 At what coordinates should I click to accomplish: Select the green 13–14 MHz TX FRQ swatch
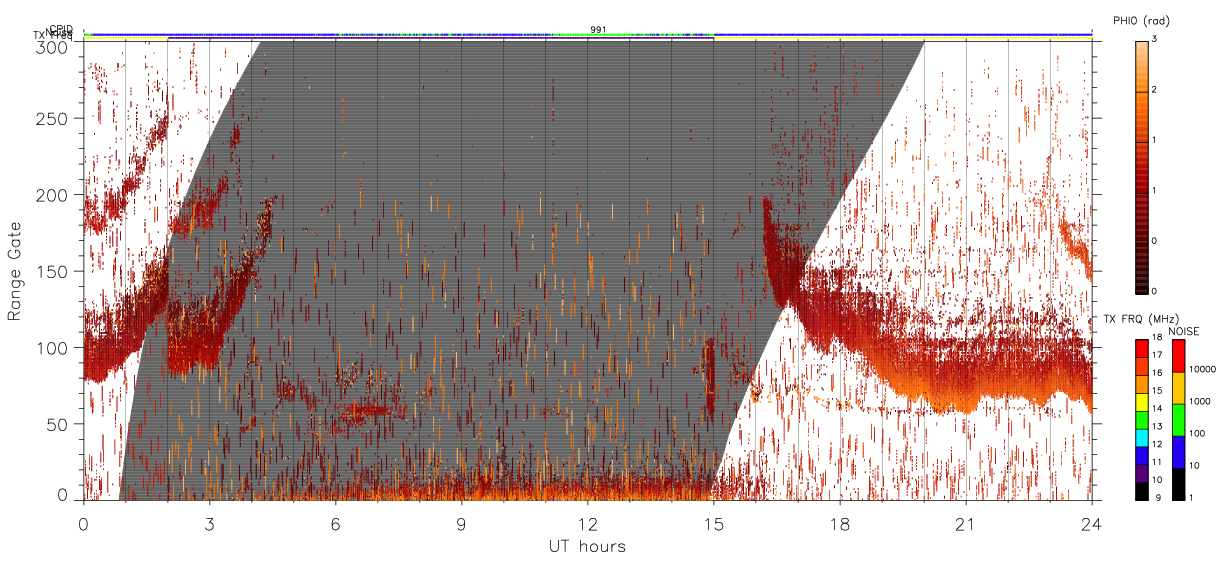coord(1141,419)
